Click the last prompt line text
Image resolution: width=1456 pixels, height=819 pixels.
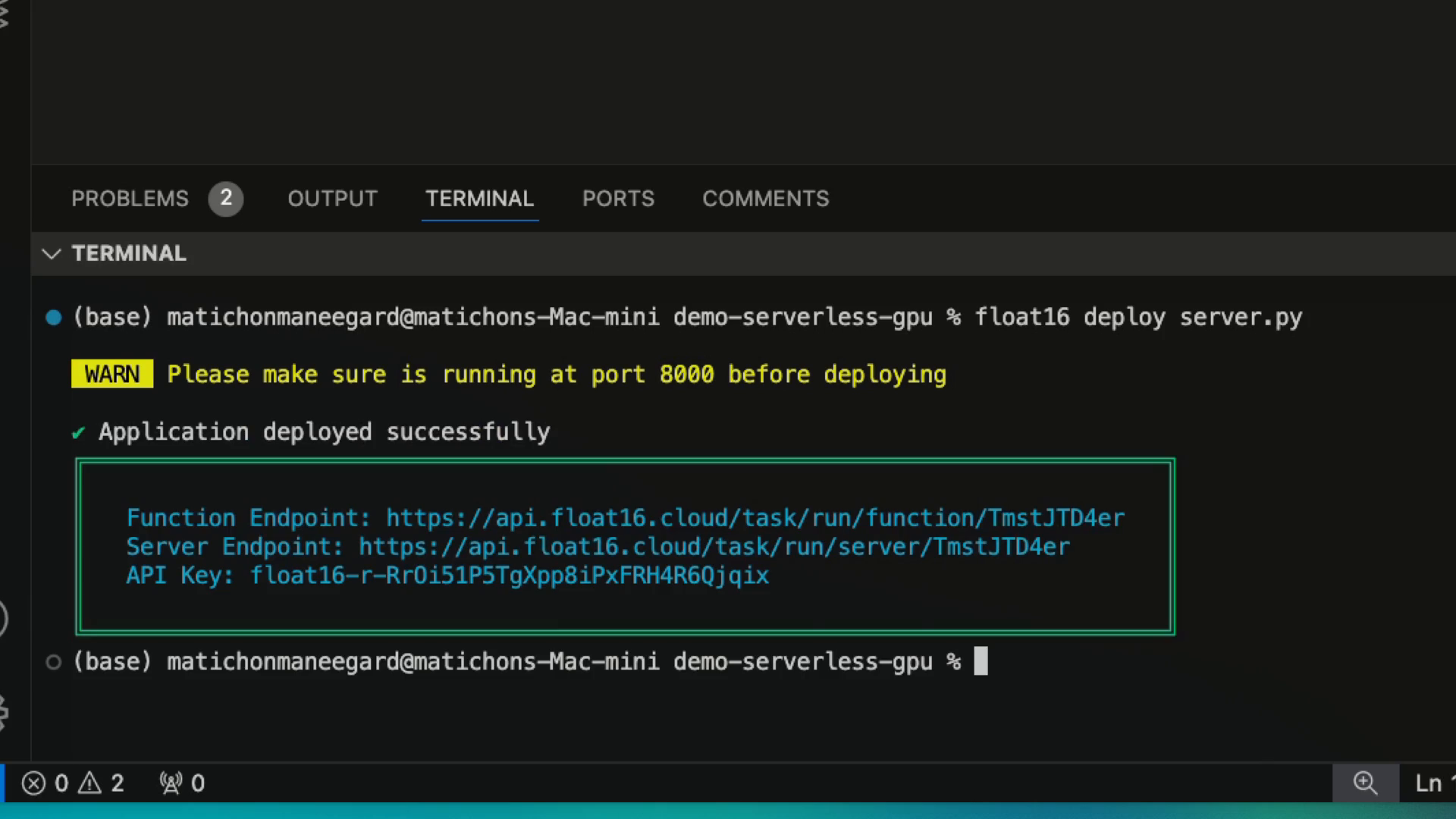point(517,662)
